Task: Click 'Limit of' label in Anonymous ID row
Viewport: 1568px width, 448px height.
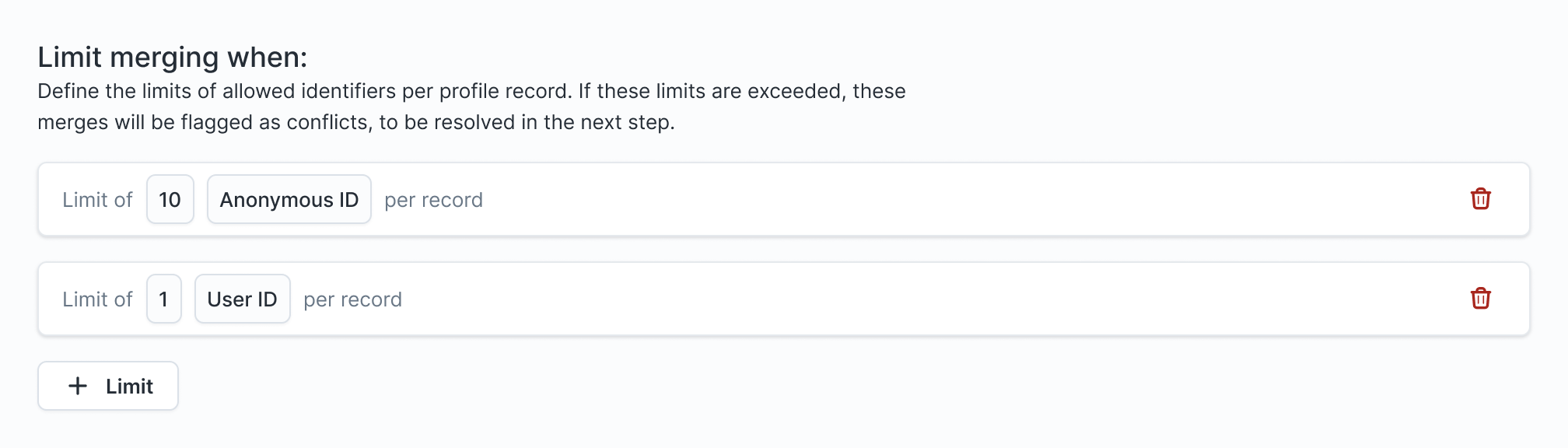Action: pyautogui.click(x=97, y=200)
